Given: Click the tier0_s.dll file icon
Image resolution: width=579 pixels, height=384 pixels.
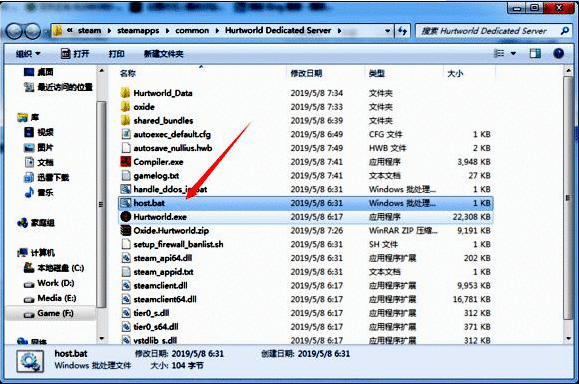Looking at the screenshot, I should [126, 313].
